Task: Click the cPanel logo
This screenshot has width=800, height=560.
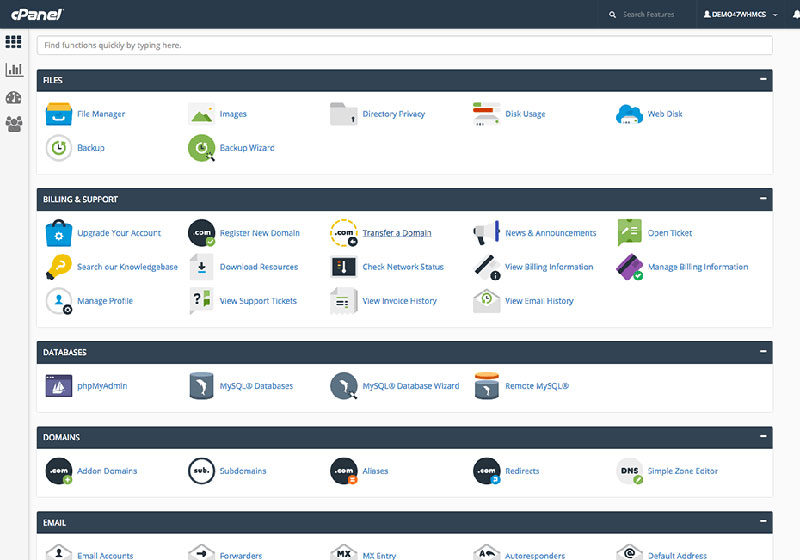Action: [x=37, y=14]
